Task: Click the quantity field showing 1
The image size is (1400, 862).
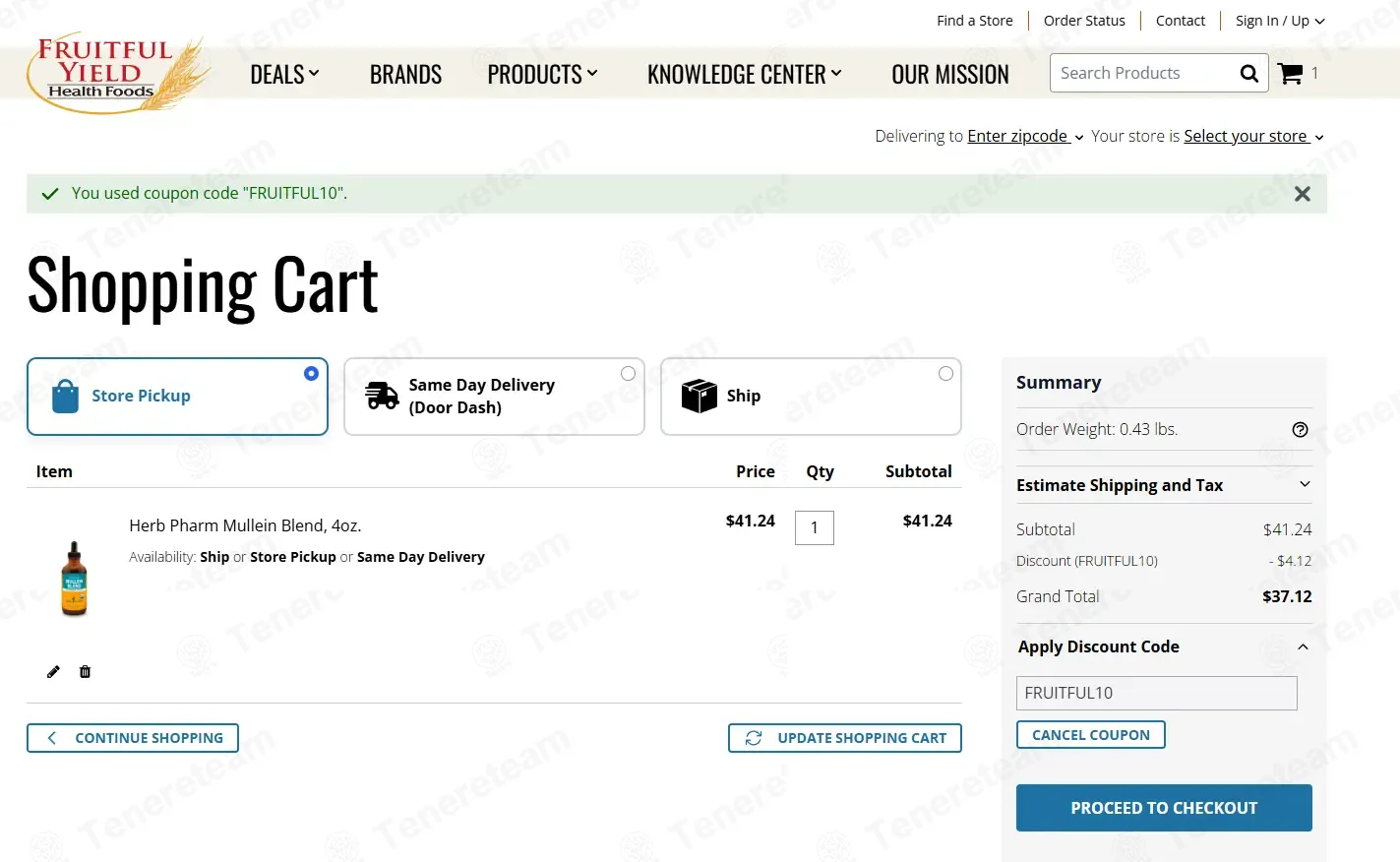Action: pyautogui.click(x=815, y=527)
